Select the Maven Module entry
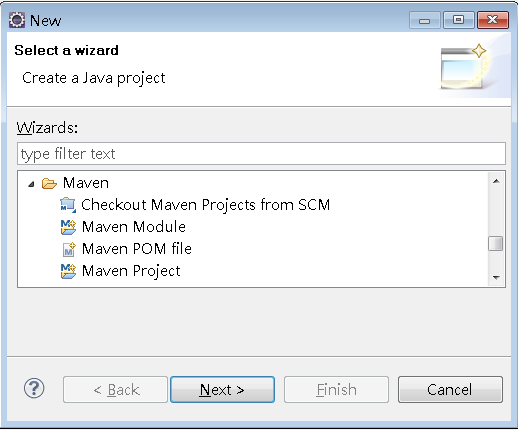 134,227
